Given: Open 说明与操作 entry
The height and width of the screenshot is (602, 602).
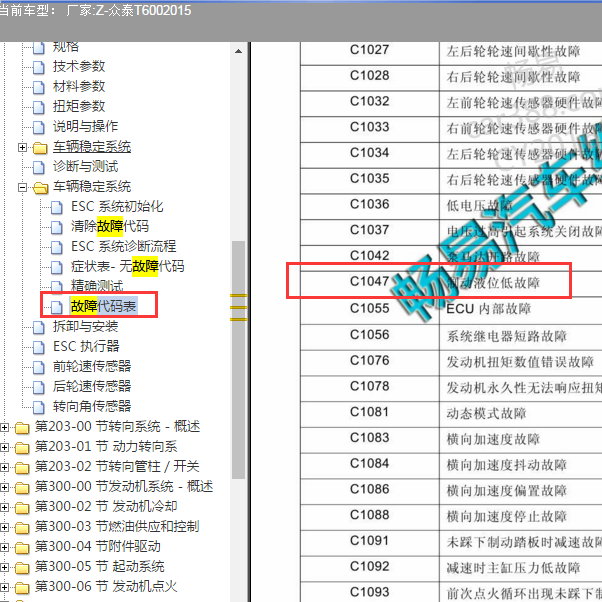Looking at the screenshot, I should click(86, 126).
